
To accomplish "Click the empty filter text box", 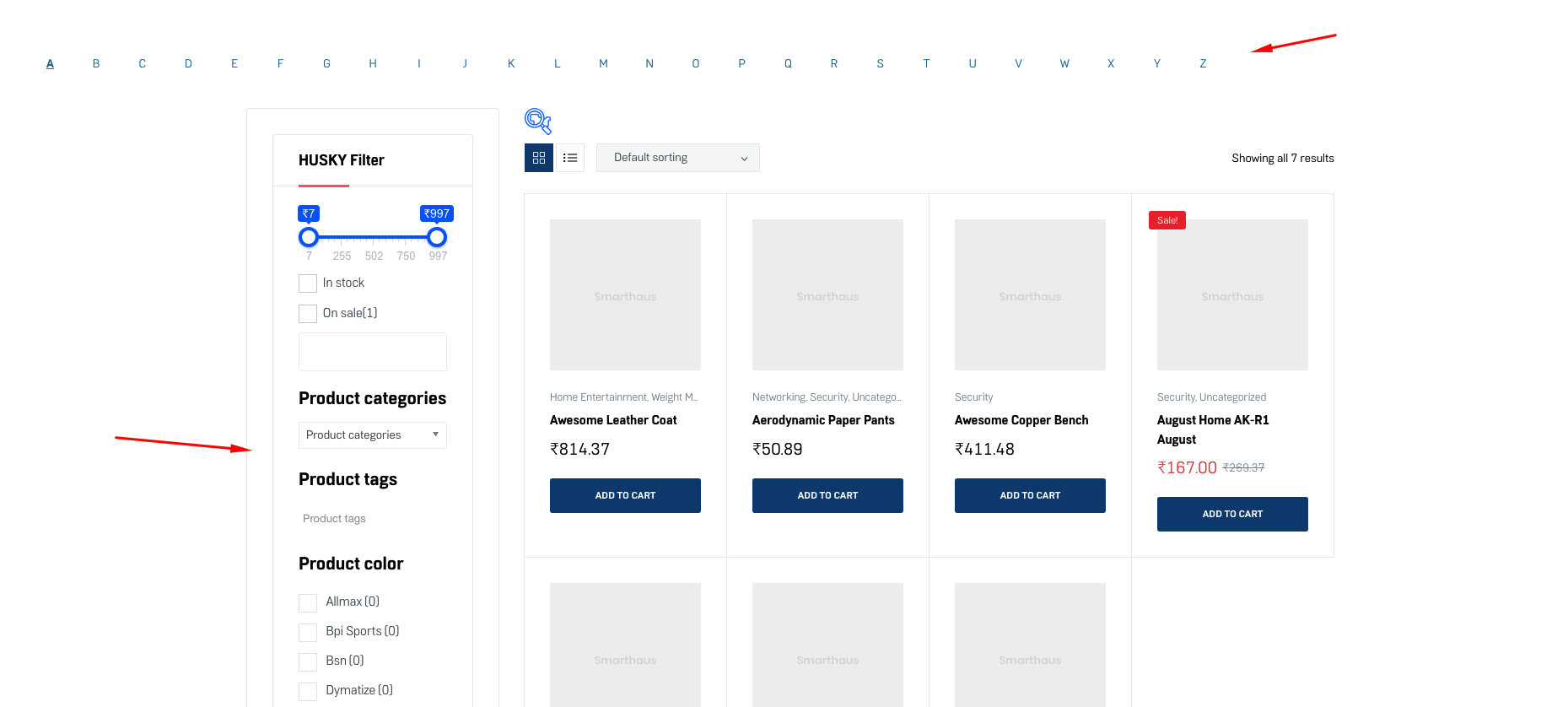I will (373, 352).
